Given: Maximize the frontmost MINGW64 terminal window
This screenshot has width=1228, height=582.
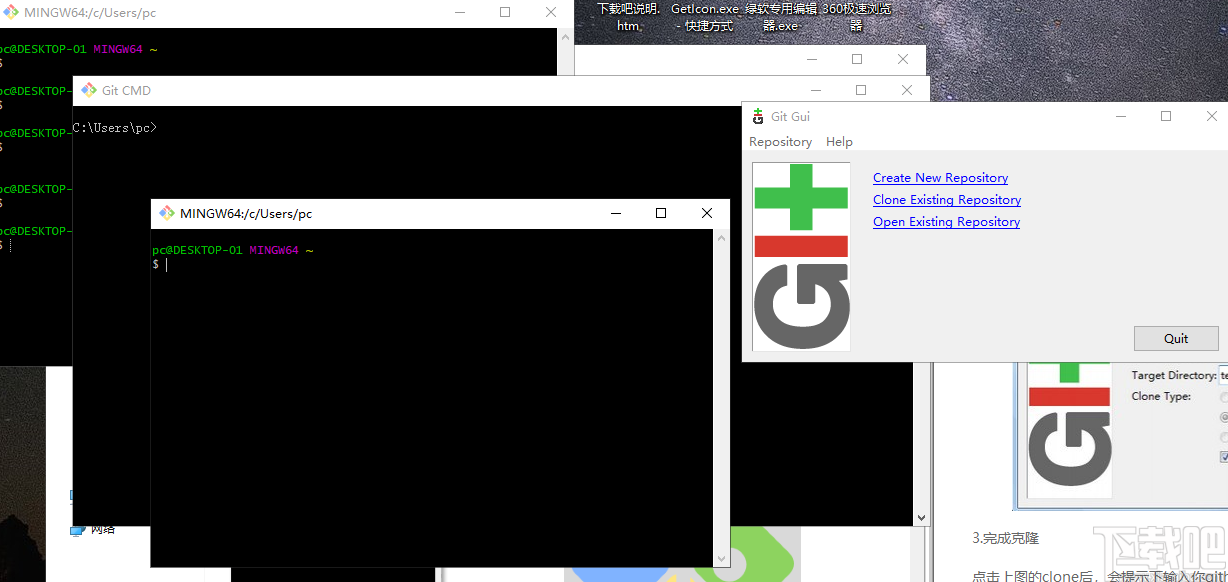Looking at the screenshot, I should [x=660, y=213].
